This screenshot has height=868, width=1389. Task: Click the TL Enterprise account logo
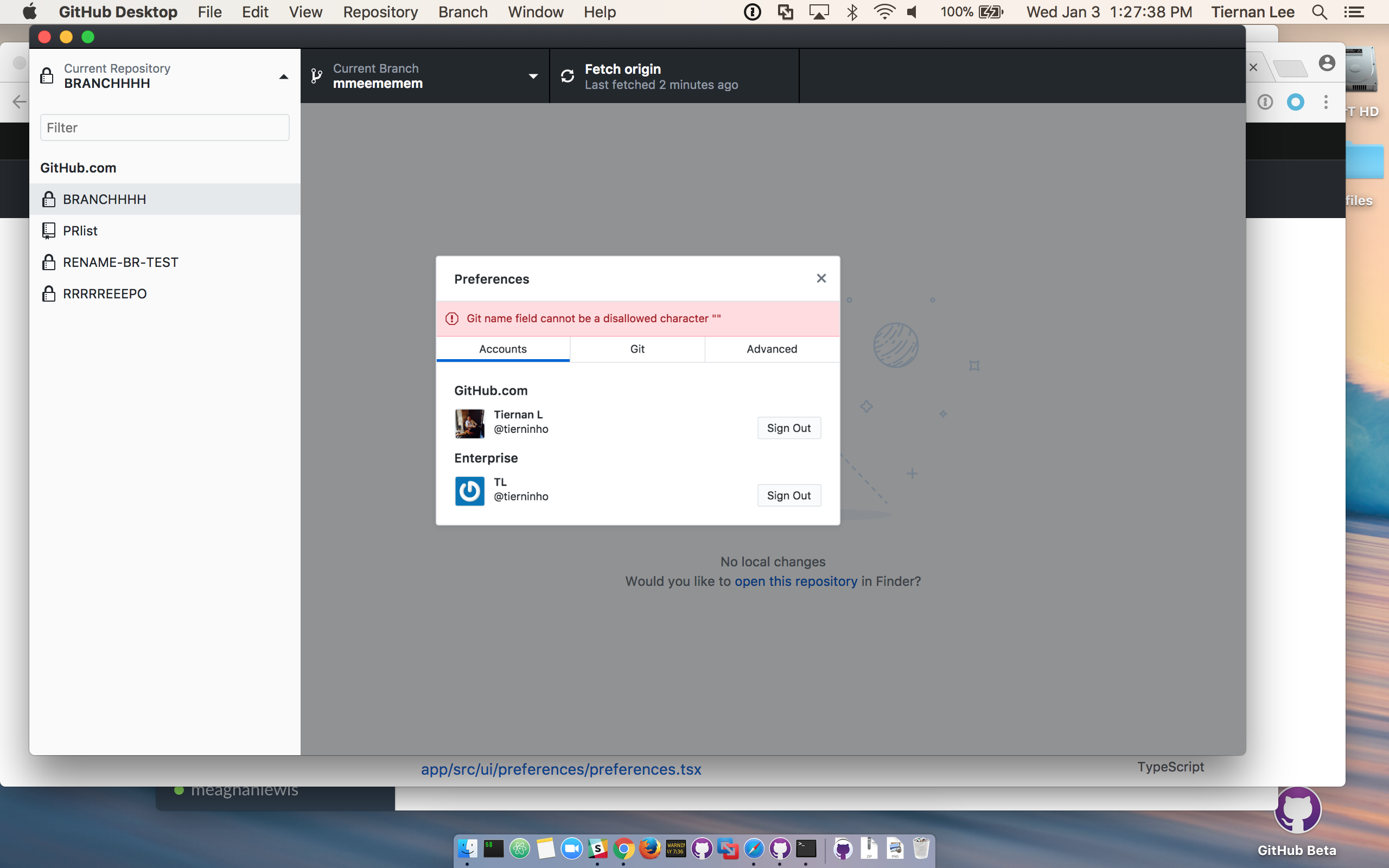pos(469,491)
